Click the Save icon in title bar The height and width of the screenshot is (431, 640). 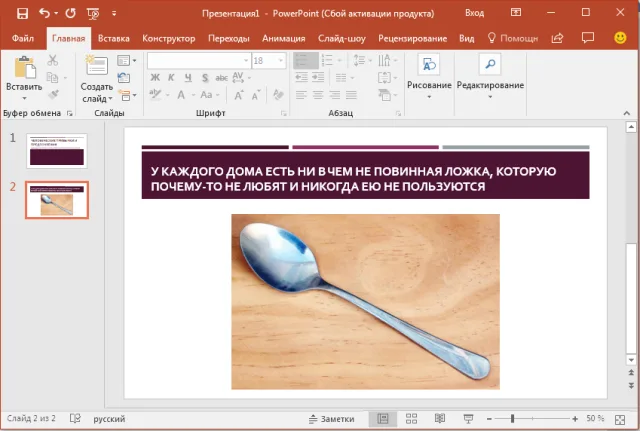22,13
